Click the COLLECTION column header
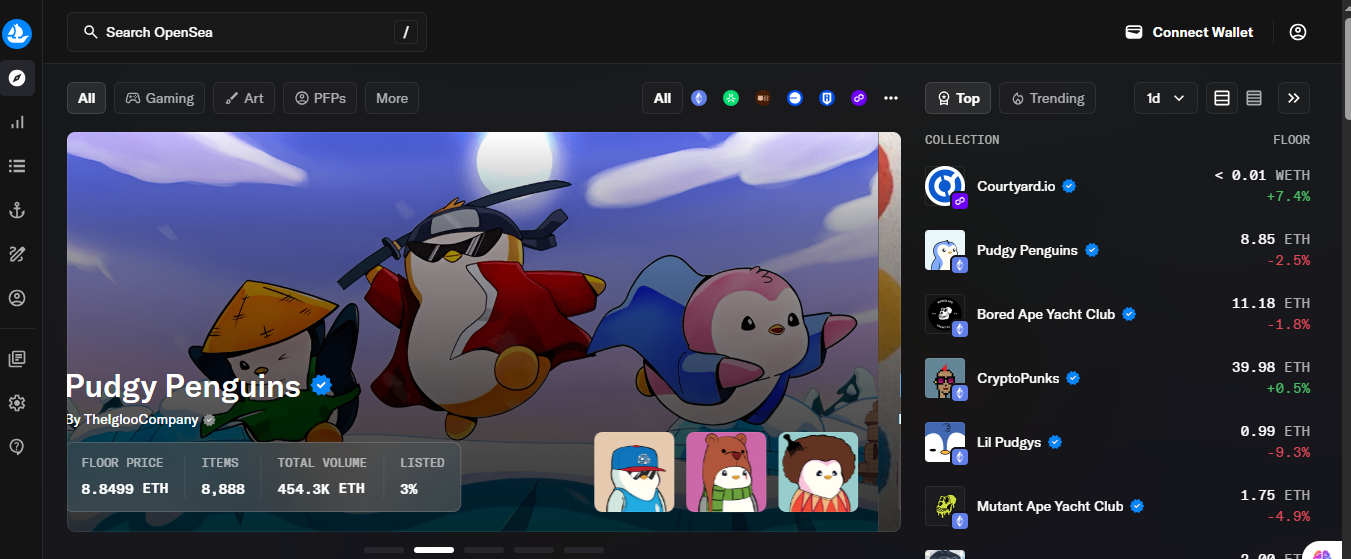The image size is (1351, 559). click(x=962, y=140)
